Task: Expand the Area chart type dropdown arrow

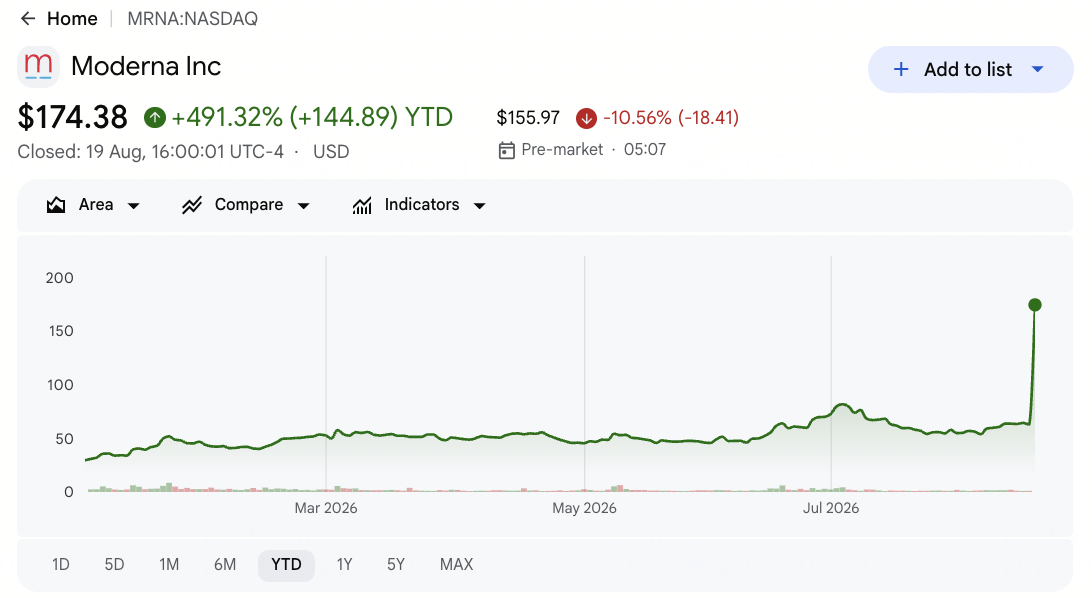Action: click(x=134, y=205)
